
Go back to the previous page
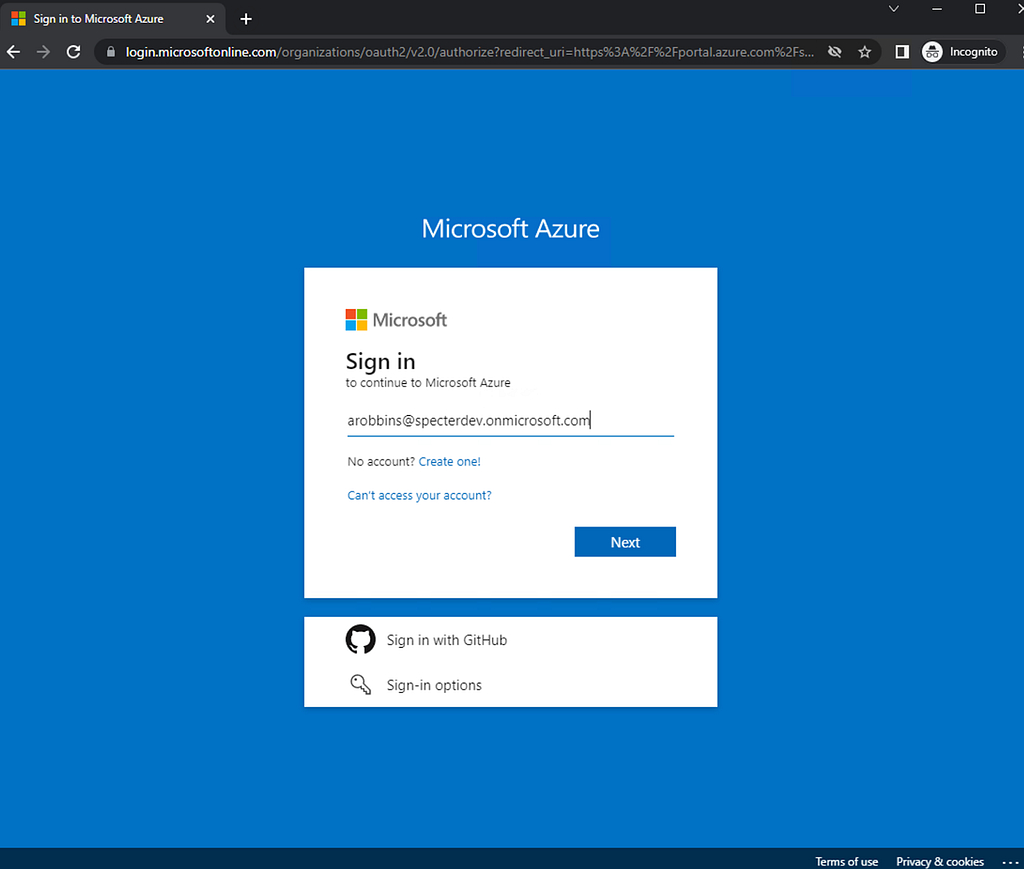[x=14, y=52]
